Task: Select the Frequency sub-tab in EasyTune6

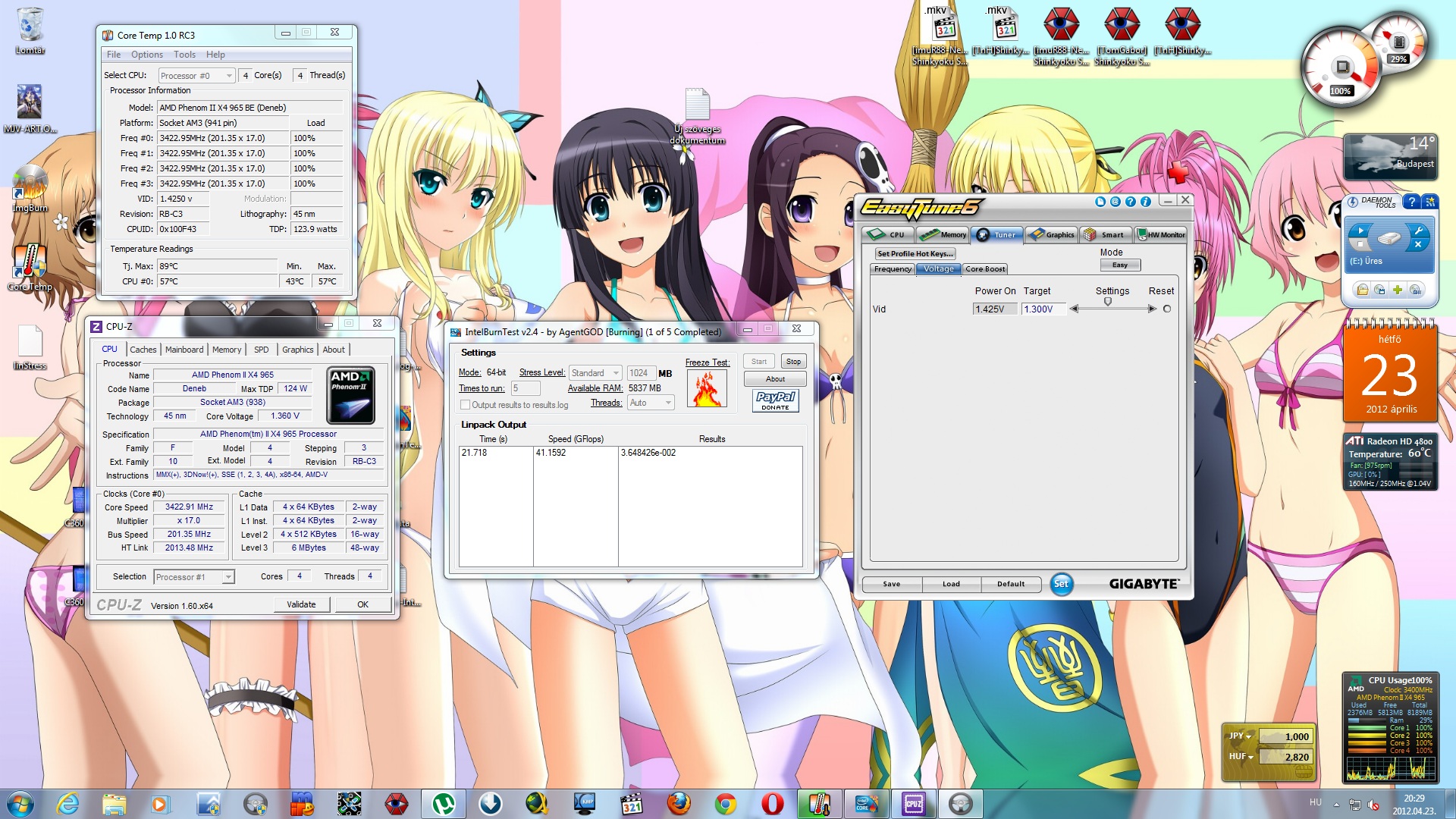Action: pos(893,269)
